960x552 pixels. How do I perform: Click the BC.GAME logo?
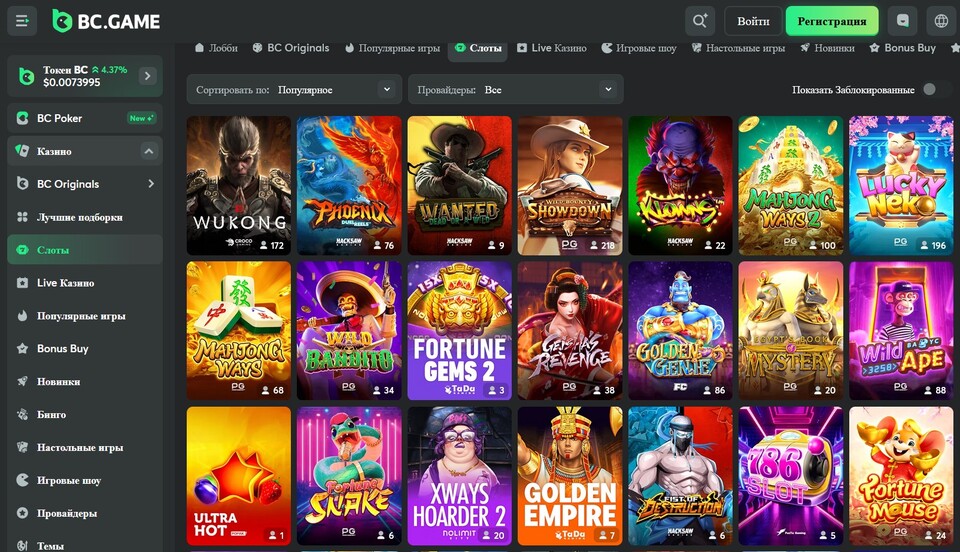[106, 21]
